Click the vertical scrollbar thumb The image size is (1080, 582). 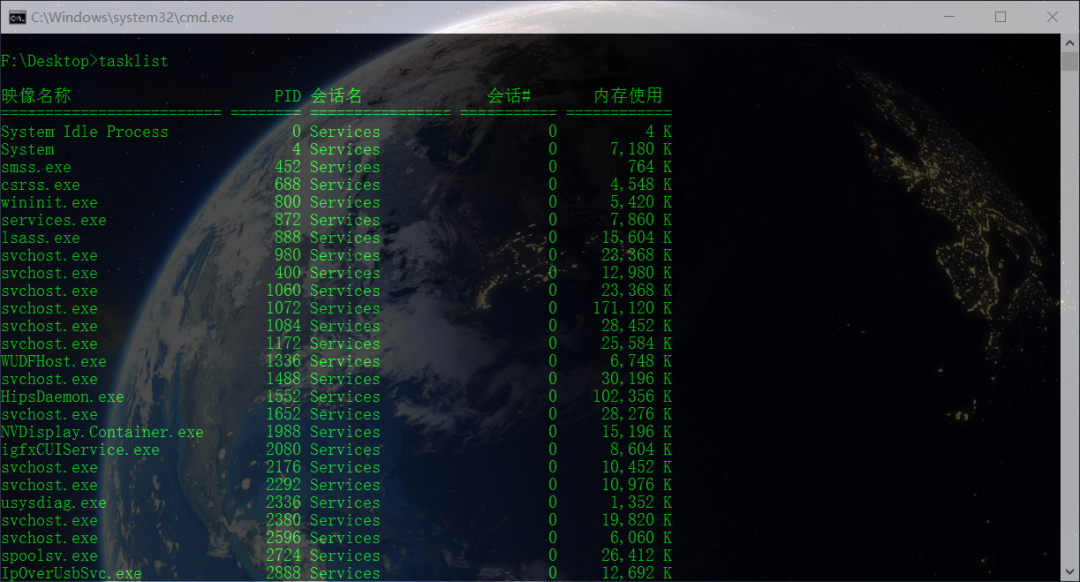pyautogui.click(x=1070, y=62)
